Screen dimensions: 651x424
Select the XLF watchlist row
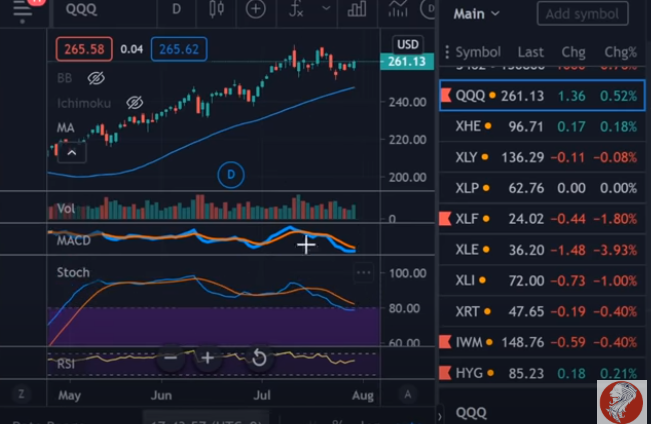pyautogui.click(x=542, y=218)
